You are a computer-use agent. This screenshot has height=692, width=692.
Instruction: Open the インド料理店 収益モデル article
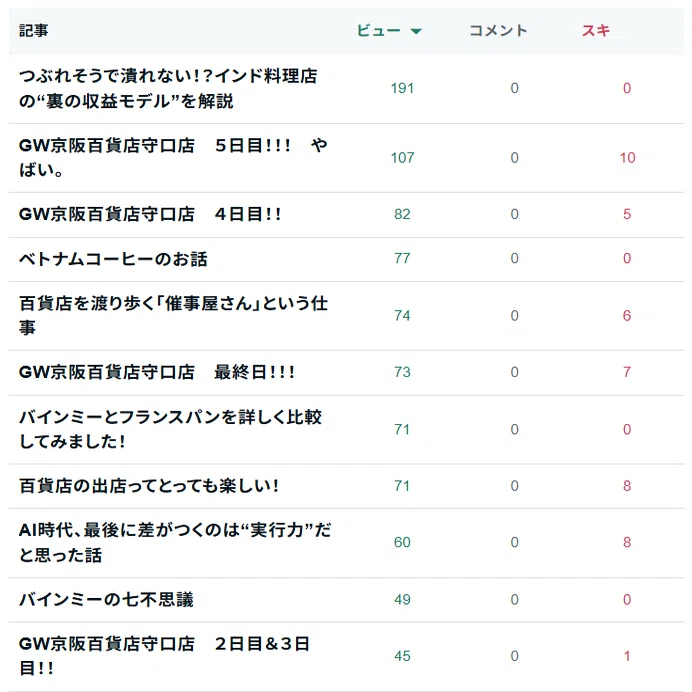(x=168, y=88)
